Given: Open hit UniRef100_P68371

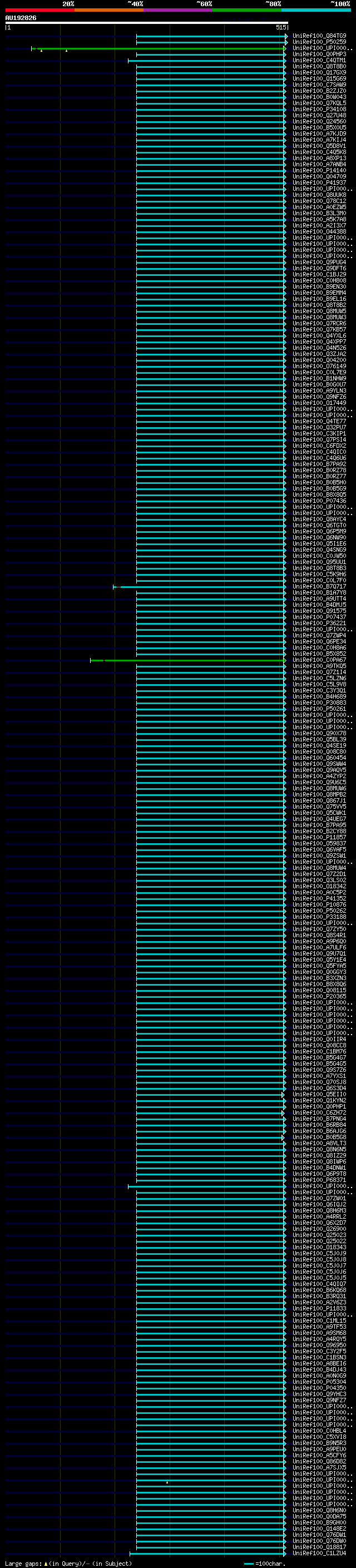Looking at the screenshot, I should pos(319,1180).
